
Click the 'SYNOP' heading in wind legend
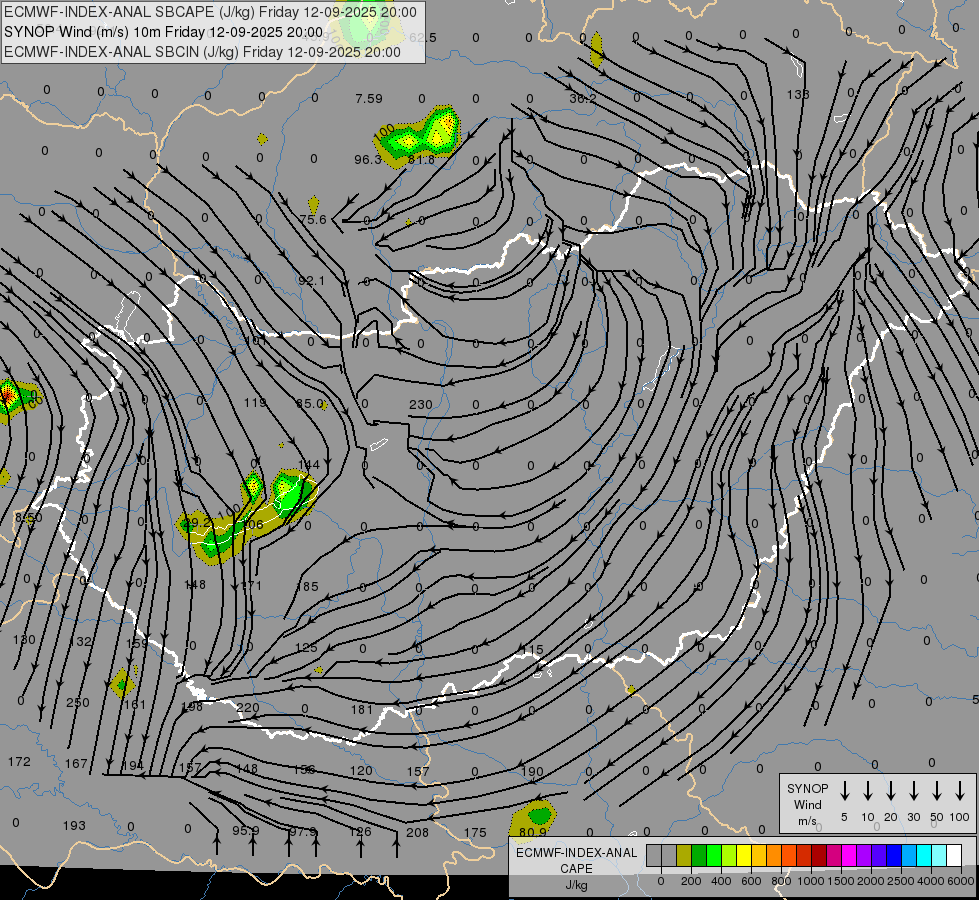pos(808,788)
